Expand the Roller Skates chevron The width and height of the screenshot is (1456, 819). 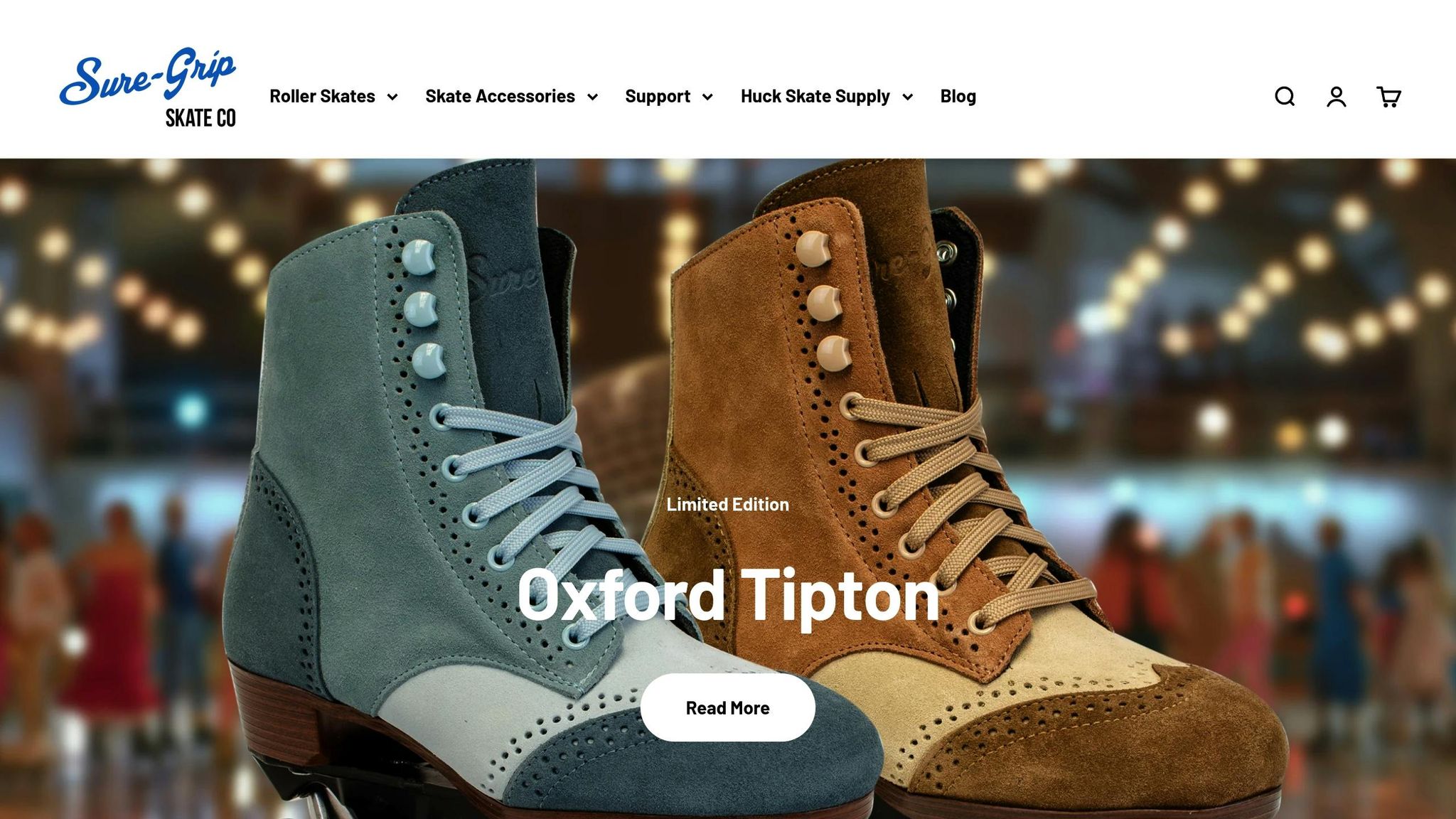392,97
